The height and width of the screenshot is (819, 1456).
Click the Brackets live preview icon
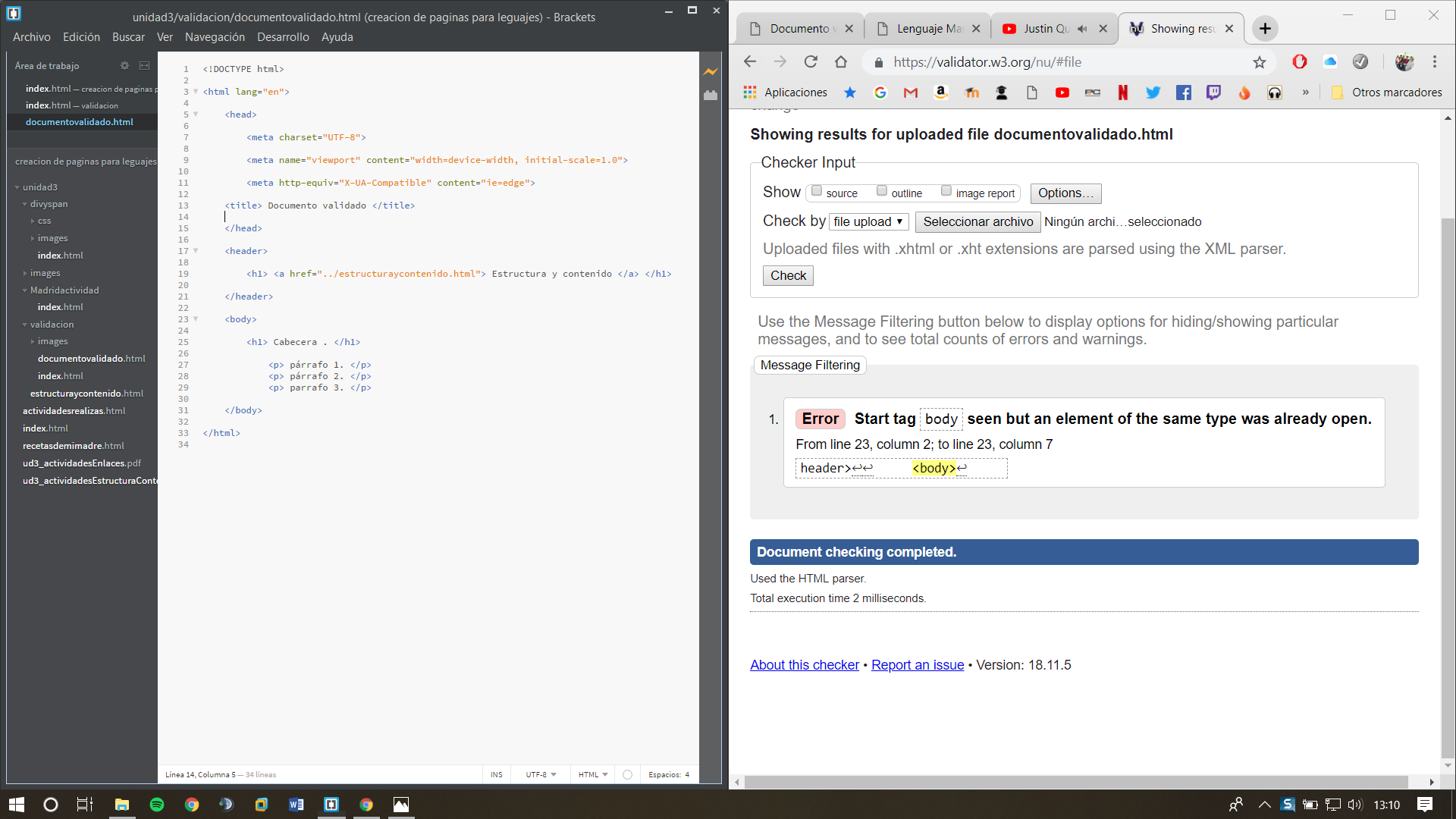click(713, 70)
